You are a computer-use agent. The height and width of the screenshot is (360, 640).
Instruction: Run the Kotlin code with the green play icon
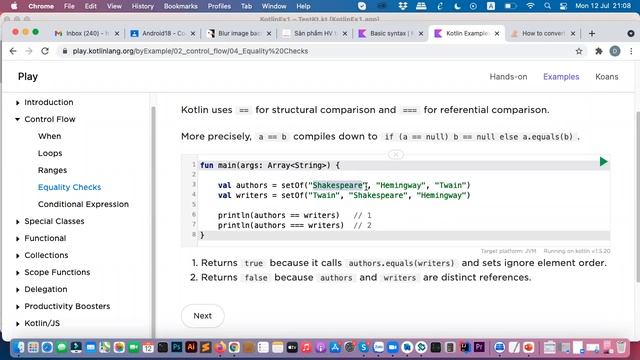pyautogui.click(x=604, y=162)
